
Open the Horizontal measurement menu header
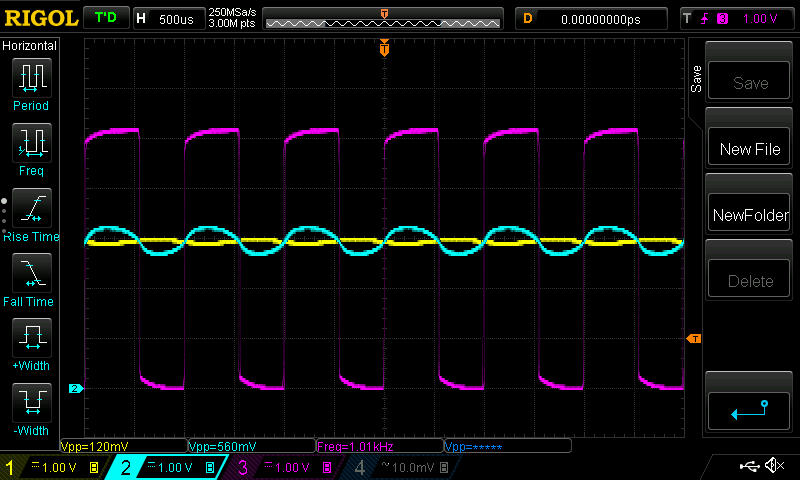30,46
